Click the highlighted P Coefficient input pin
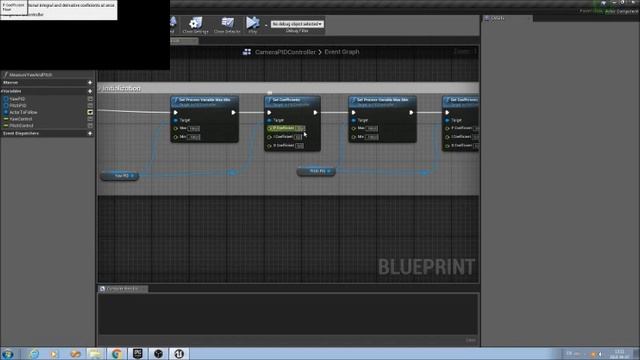Image resolution: width=640 pixels, height=360 pixels. tap(270, 128)
